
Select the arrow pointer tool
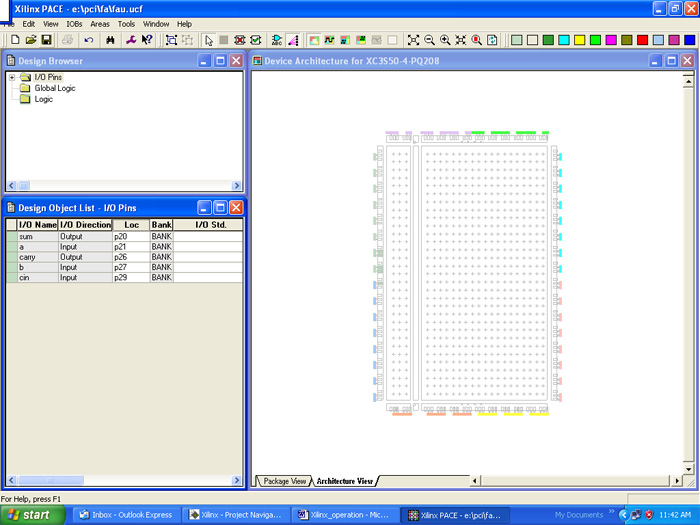[208, 40]
